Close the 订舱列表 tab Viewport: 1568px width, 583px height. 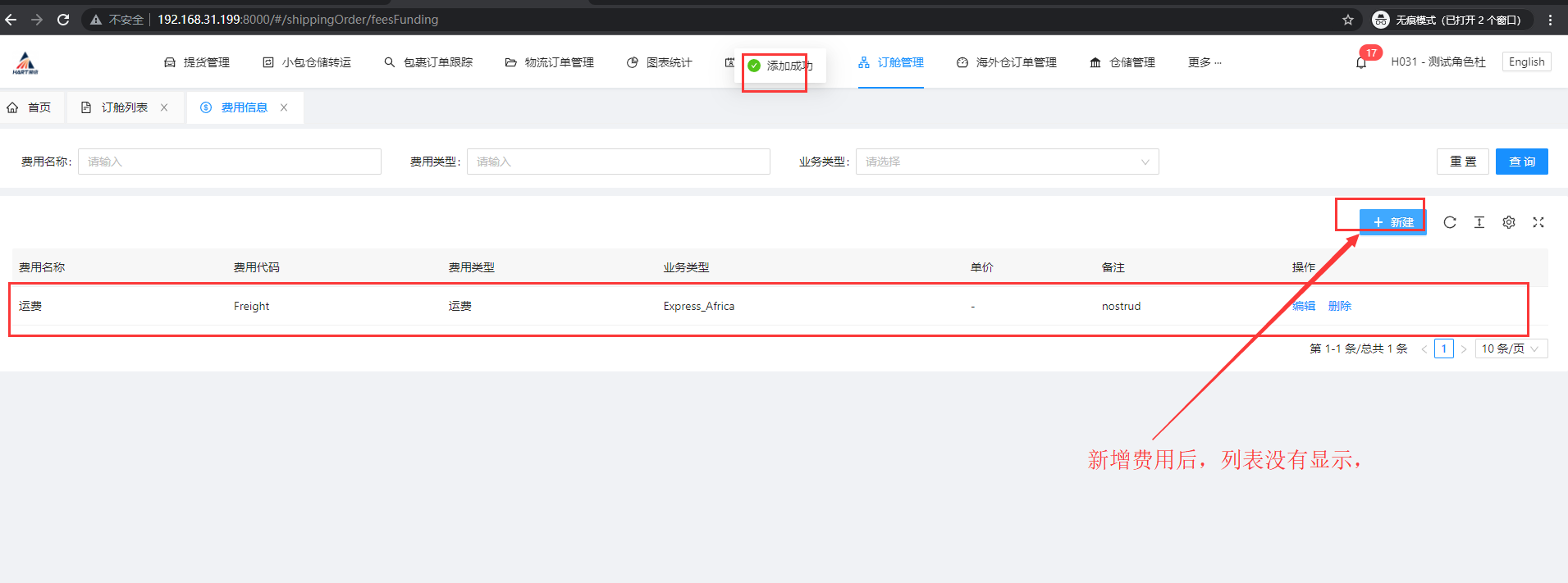tap(164, 107)
